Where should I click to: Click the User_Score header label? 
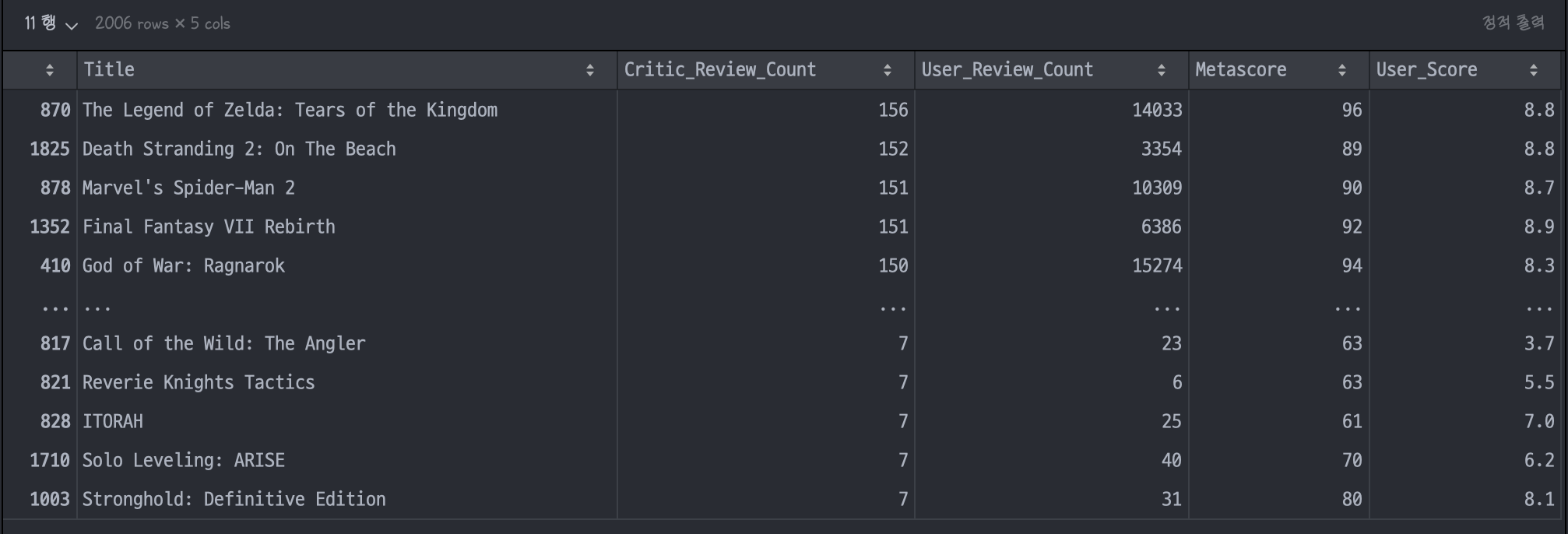(x=1426, y=70)
